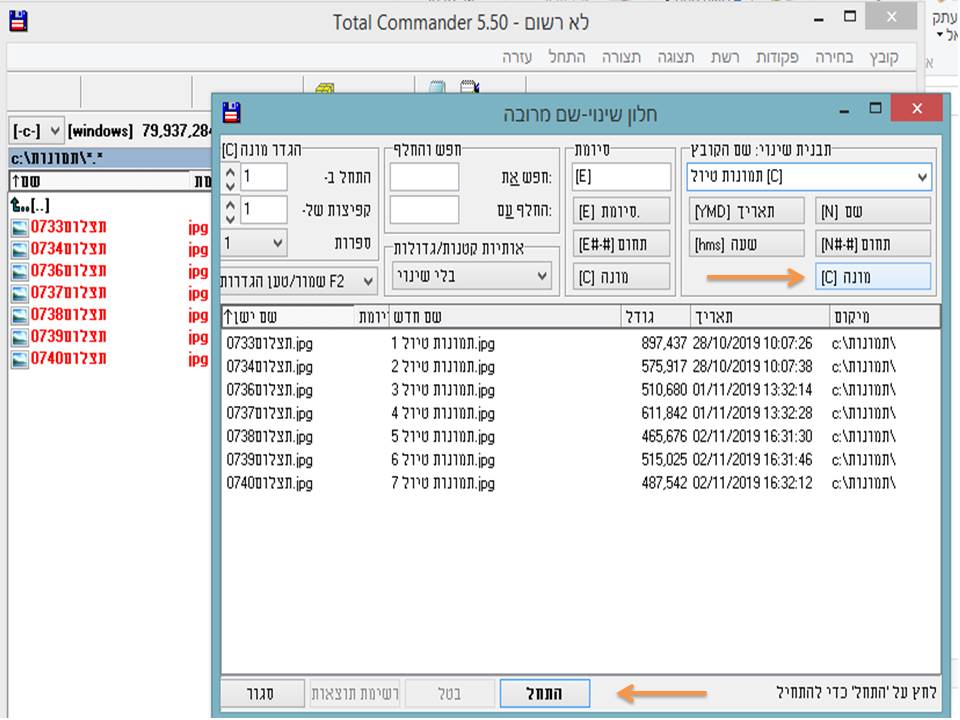This screenshot has width=960, height=720.
Task: Open the 'בלי שינוי' upper/lowercase dropdown
Action: (x=542, y=276)
